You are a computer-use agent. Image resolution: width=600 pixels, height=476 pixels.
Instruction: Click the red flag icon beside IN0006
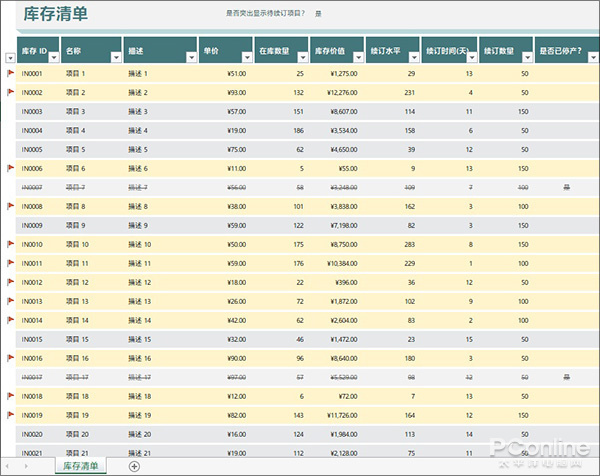(x=10, y=168)
